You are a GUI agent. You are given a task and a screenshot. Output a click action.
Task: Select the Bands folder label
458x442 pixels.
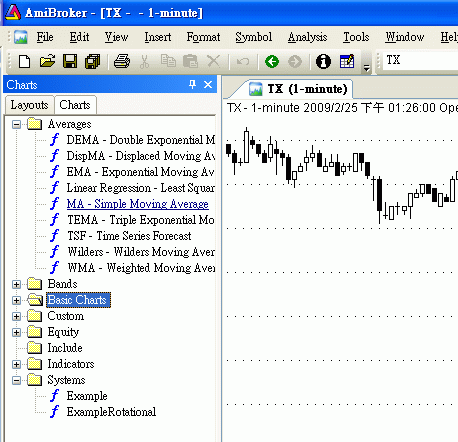tap(62, 284)
